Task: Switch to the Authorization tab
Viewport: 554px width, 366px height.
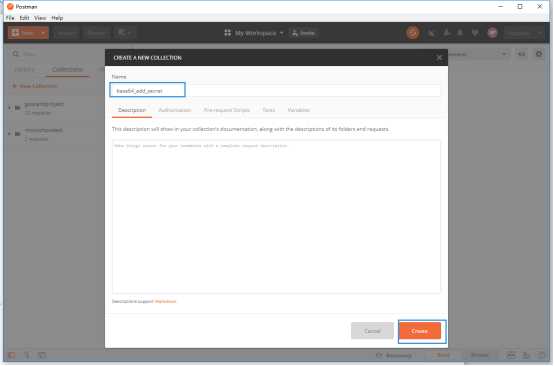Action: [175, 110]
